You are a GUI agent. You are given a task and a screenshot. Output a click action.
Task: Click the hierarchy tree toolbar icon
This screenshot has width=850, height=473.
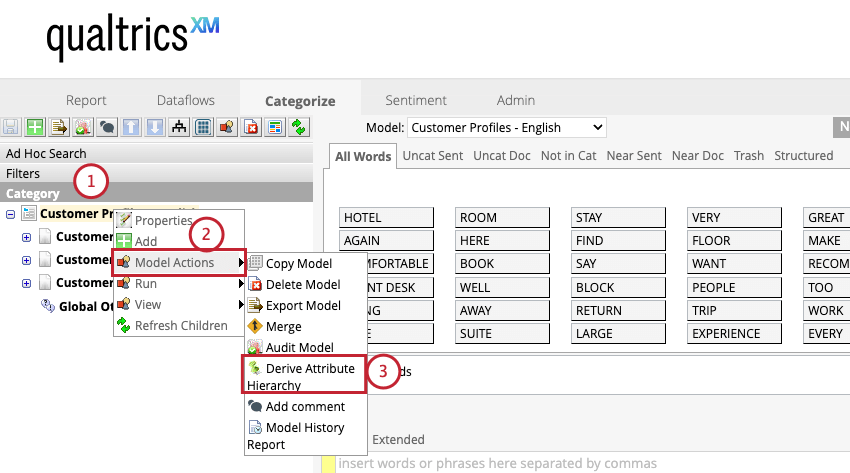pos(179,127)
